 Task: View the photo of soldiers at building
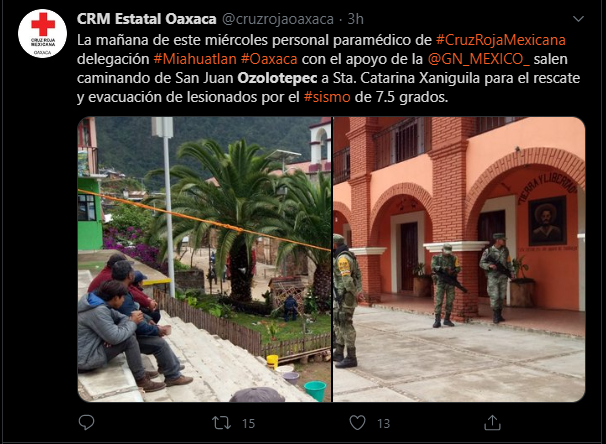click(459, 259)
